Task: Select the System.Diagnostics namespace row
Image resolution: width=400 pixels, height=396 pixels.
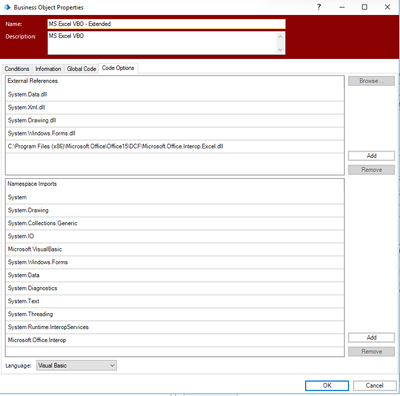Action: click(x=175, y=288)
